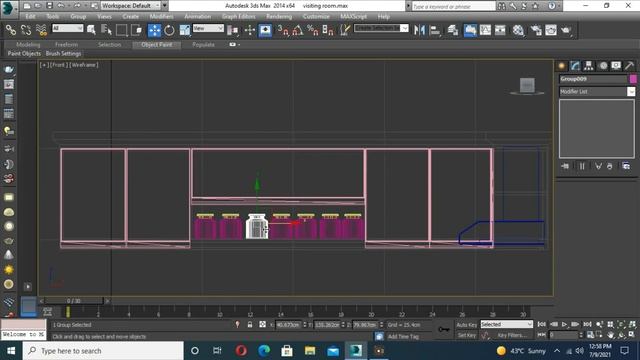640x360 pixels.
Task: Open the Display command panel tab
Action: [616, 66]
